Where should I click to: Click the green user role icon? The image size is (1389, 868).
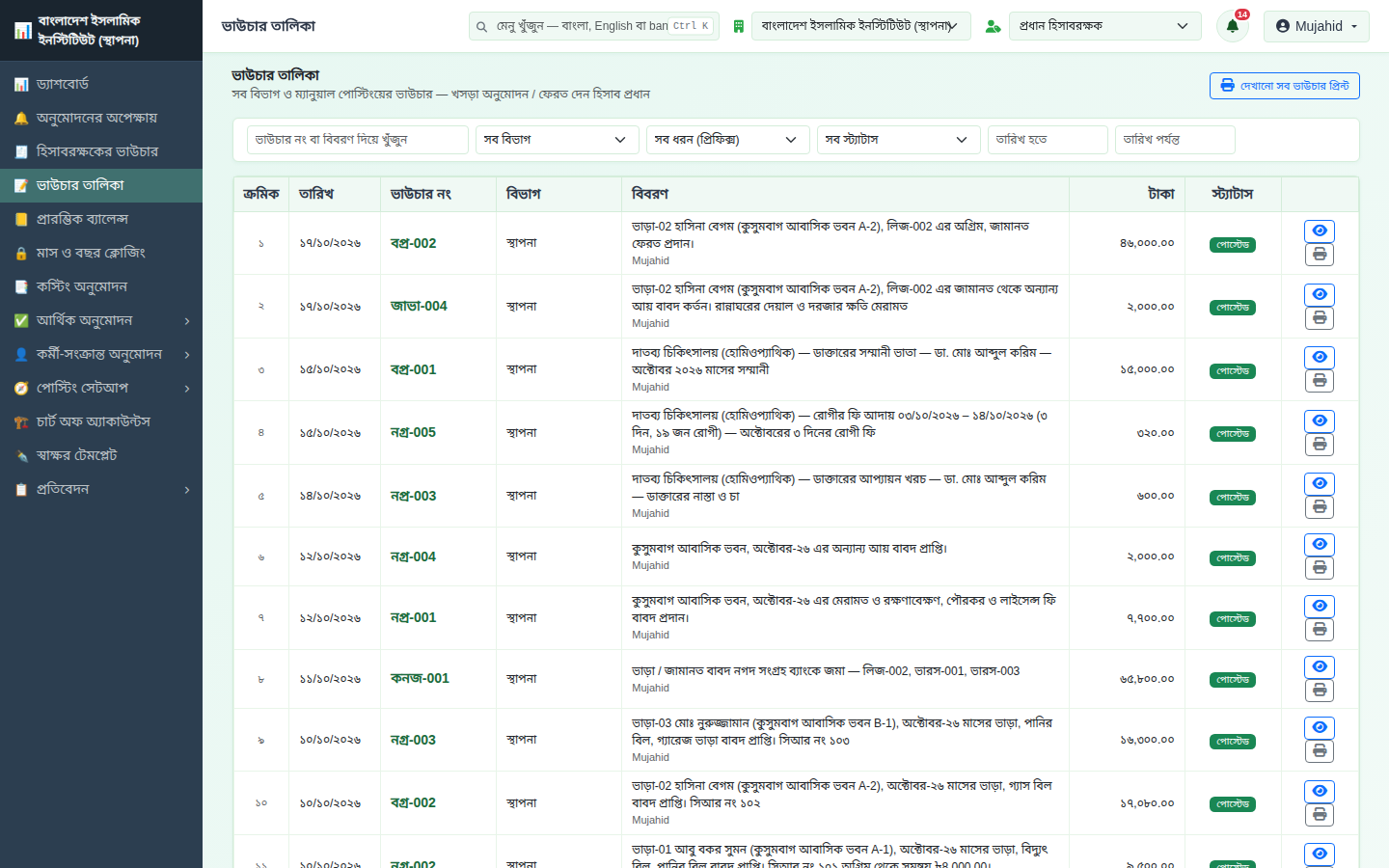click(993, 26)
